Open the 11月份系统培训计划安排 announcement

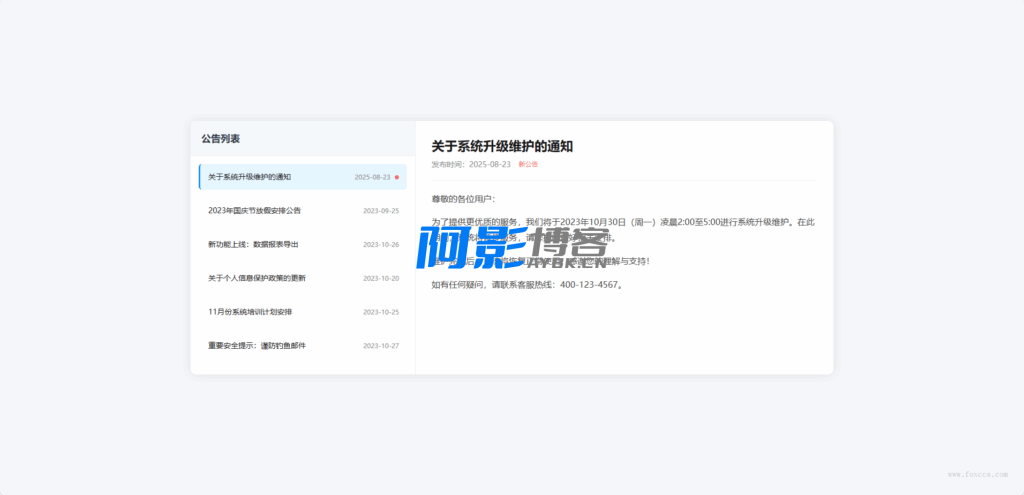[250, 312]
